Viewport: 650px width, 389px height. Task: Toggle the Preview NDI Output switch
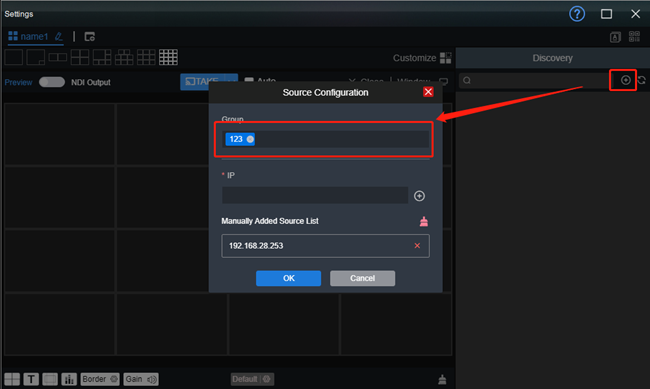click(x=52, y=82)
